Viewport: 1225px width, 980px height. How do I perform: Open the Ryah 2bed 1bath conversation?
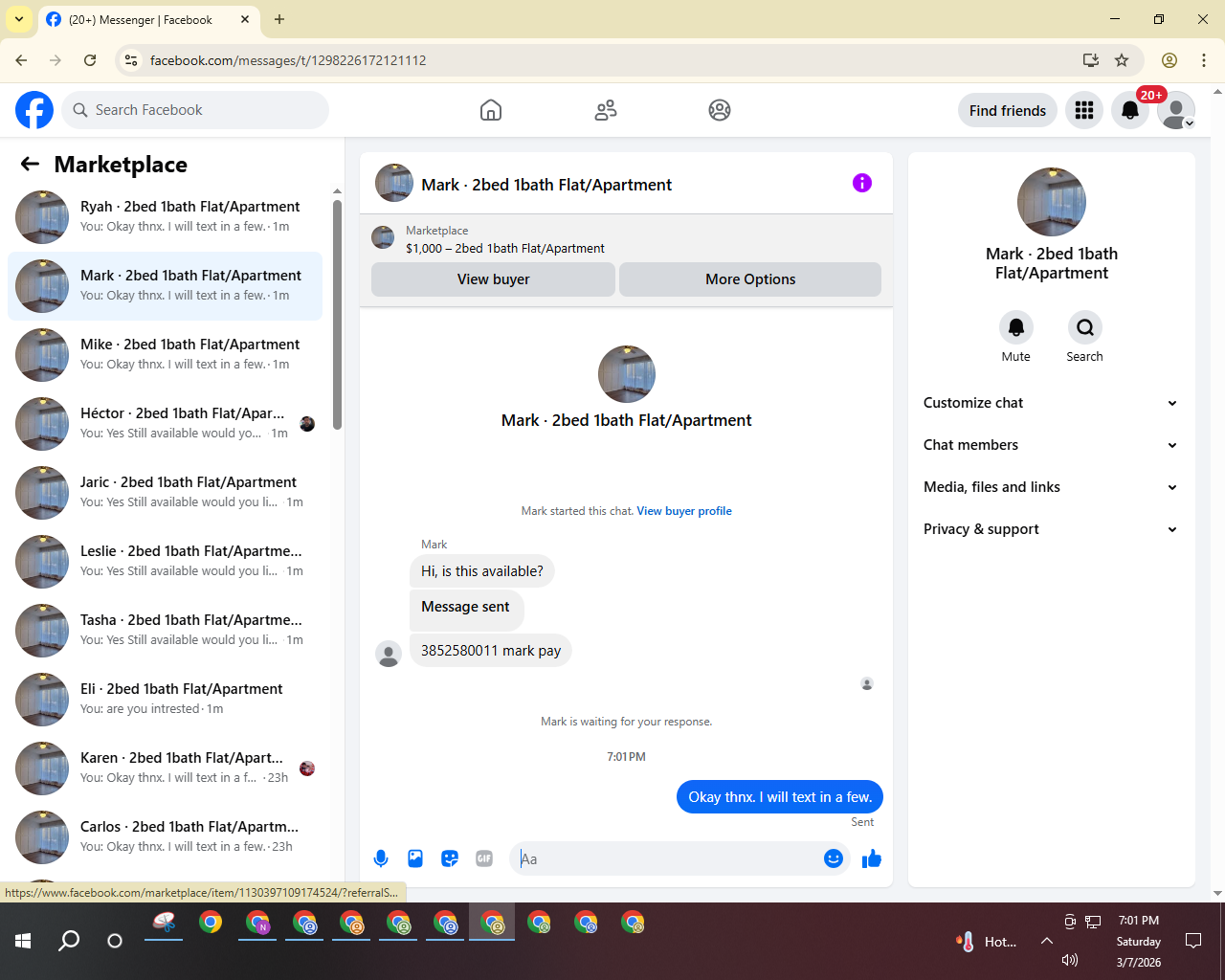(x=165, y=217)
